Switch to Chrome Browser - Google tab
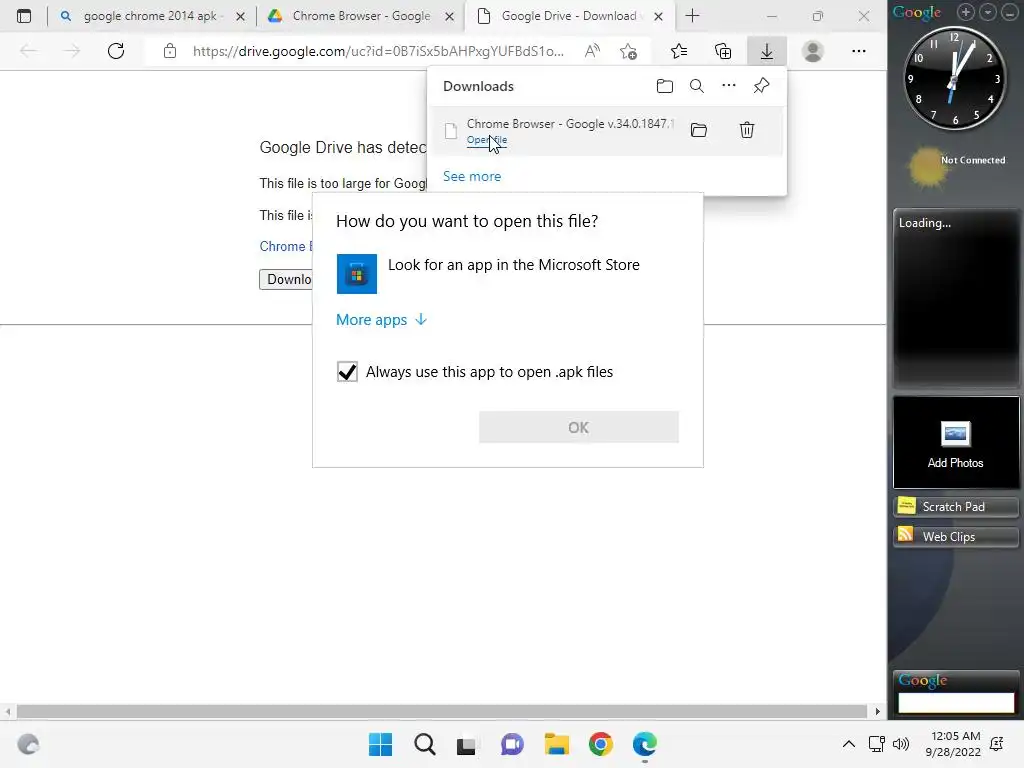This screenshot has height=768, width=1024. (x=360, y=16)
